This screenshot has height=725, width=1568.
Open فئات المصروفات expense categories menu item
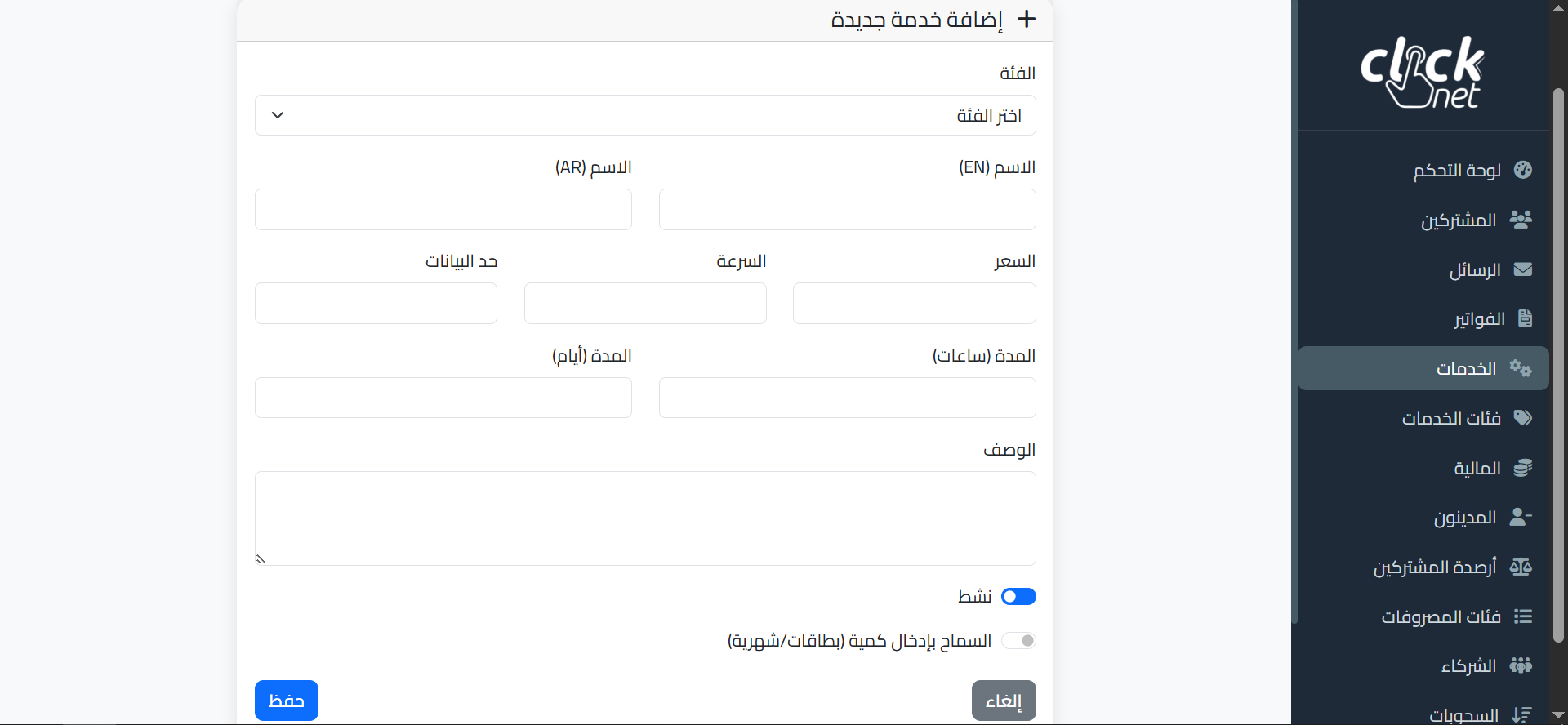point(1441,616)
